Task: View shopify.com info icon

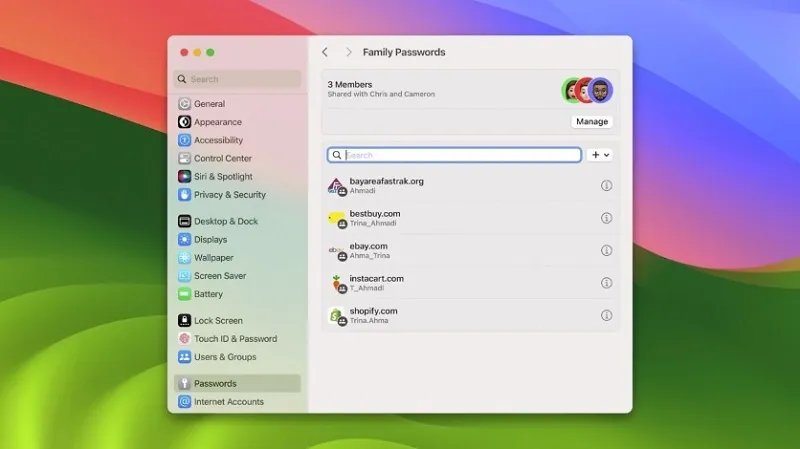Action: [606, 315]
